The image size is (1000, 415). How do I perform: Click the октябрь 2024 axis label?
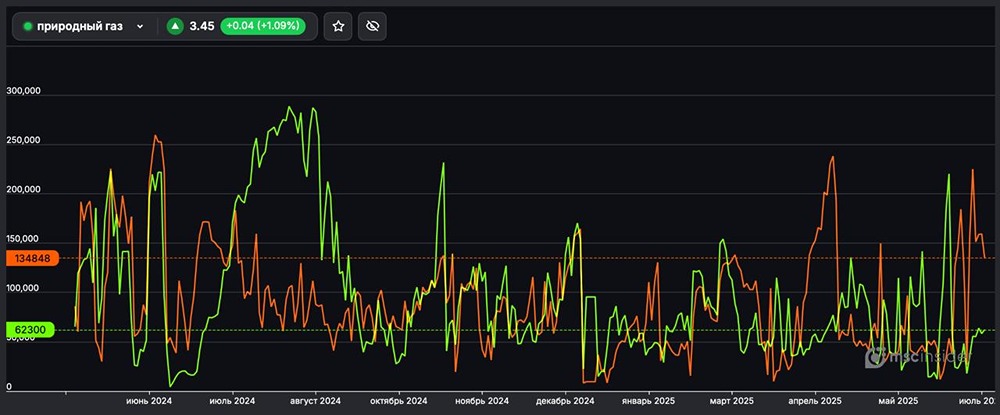(x=398, y=400)
